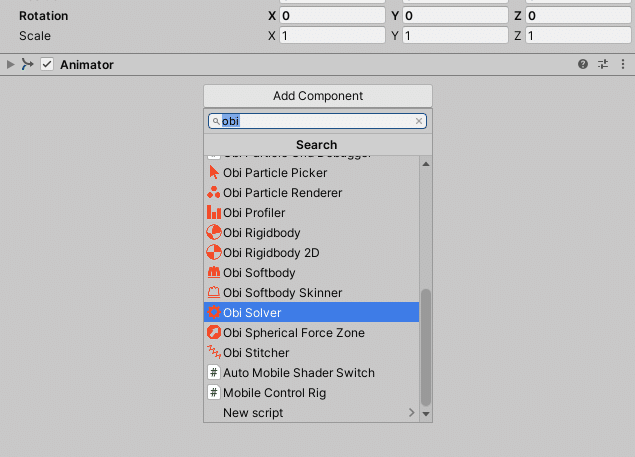Screen dimensions: 635x457
Task: Select Obi Particle Picker component icon
Action: tap(214, 173)
